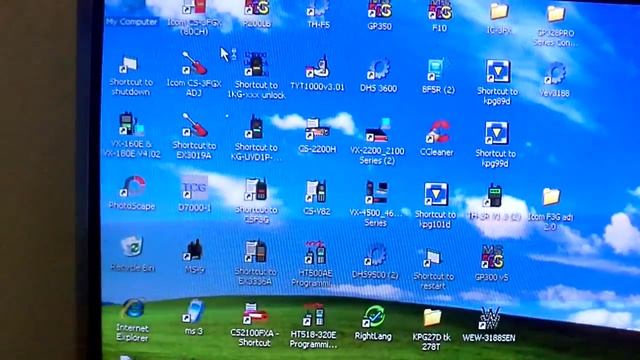
Task: Launch Shortcut to EX3019A
Action: (194, 136)
